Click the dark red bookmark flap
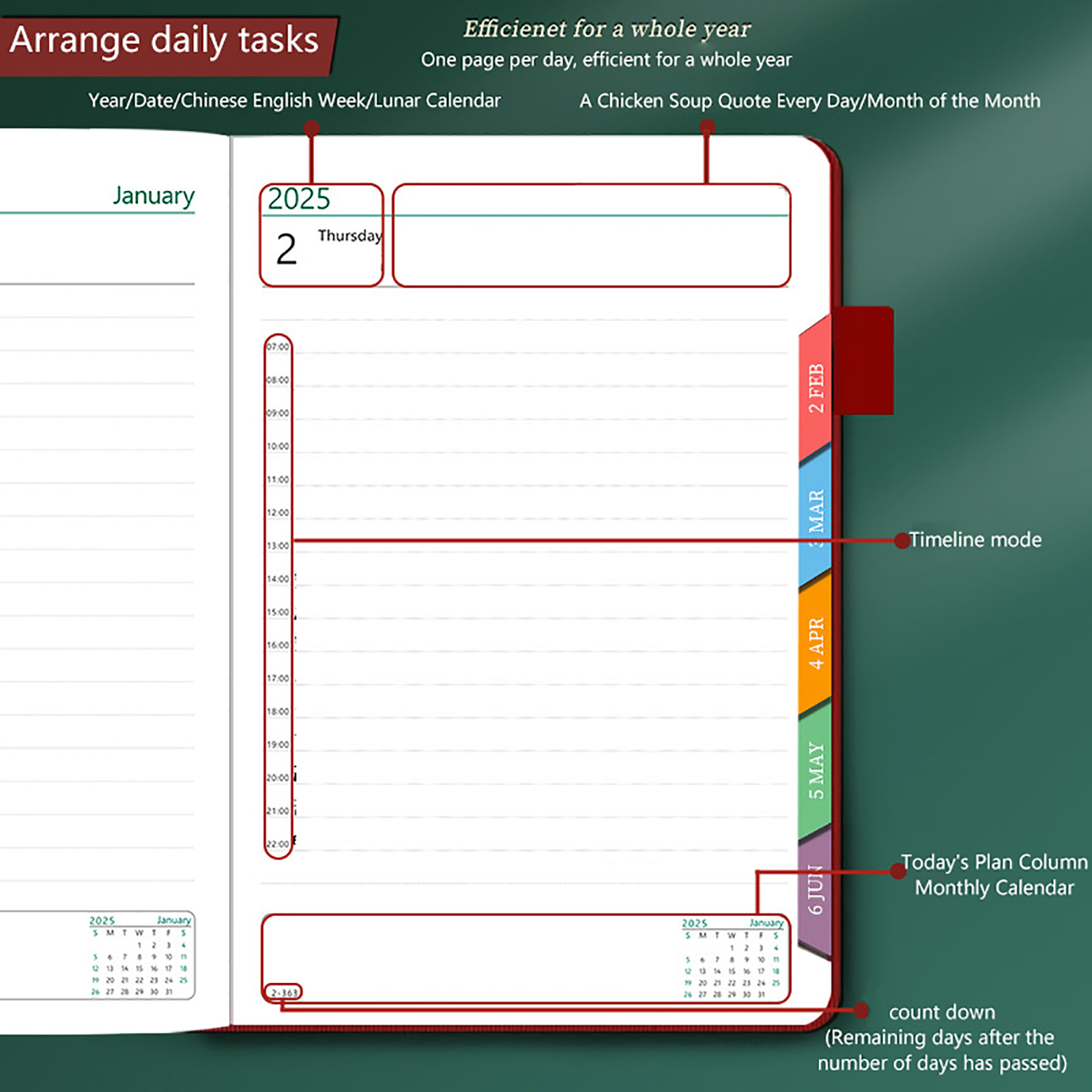This screenshot has height=1092, width=1092. click(x=864, y=360)
